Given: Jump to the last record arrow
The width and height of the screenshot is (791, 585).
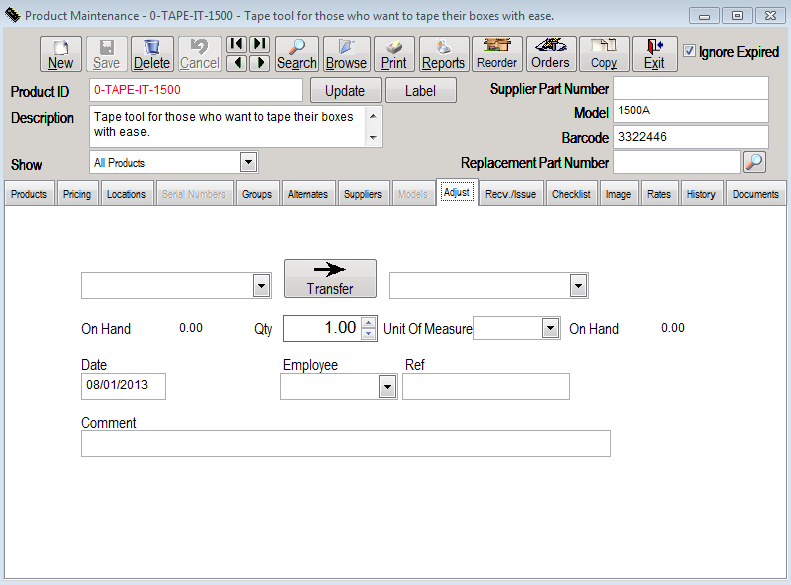Looking at the screenshot, I should tap(259, 44).
